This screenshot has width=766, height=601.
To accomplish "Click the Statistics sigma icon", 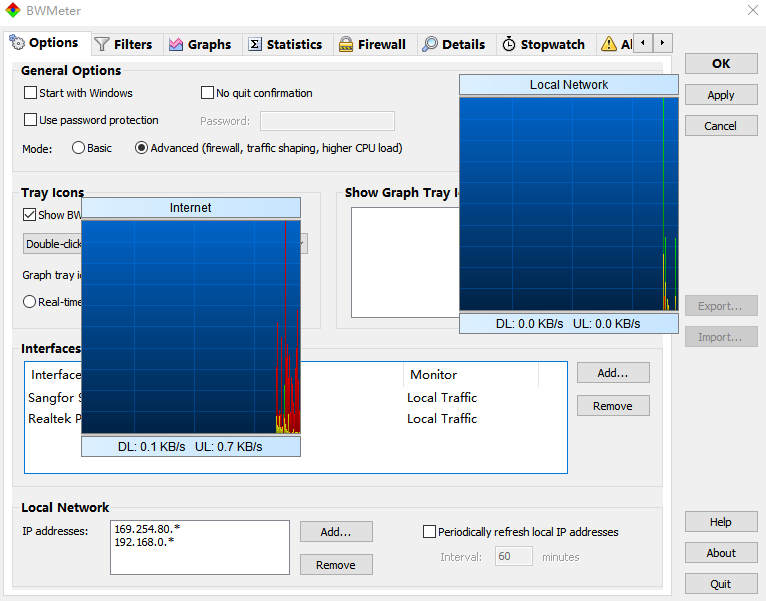I will coord(255,45).
